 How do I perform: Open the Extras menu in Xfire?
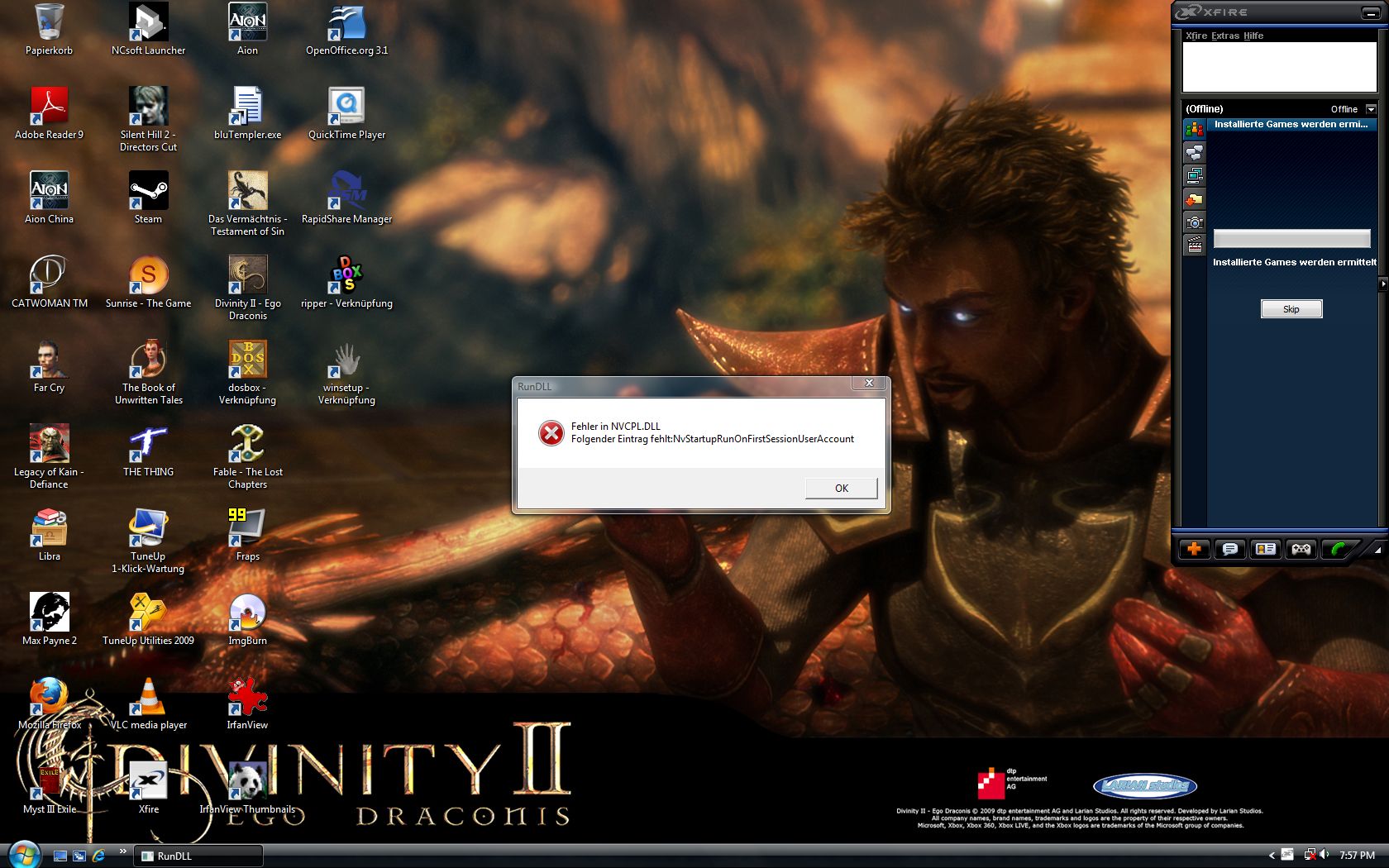click(x=1225, y=36)
